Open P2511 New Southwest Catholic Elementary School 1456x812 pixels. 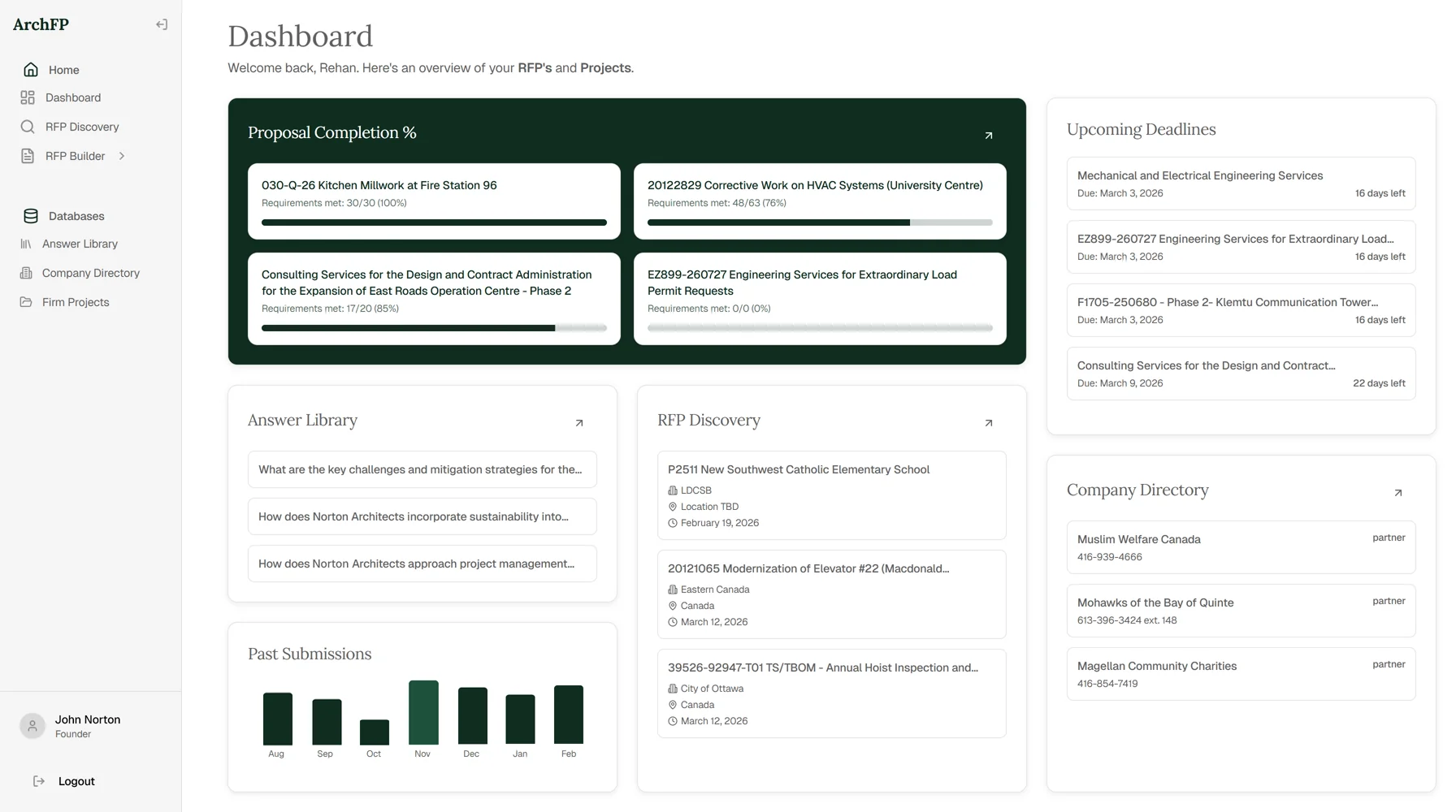coord(831,495)
